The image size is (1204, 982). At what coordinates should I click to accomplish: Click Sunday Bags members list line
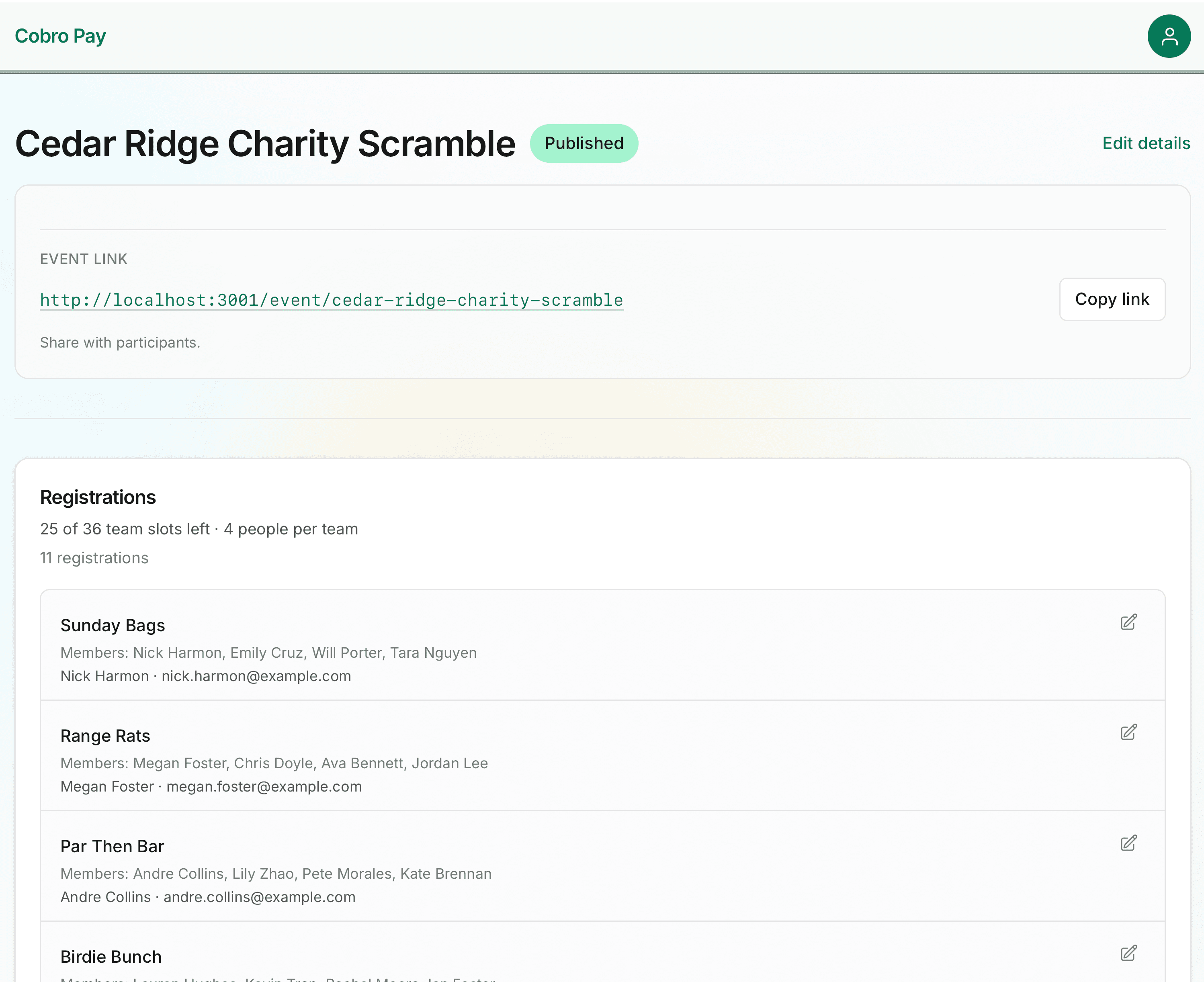[x=269, y=653]
